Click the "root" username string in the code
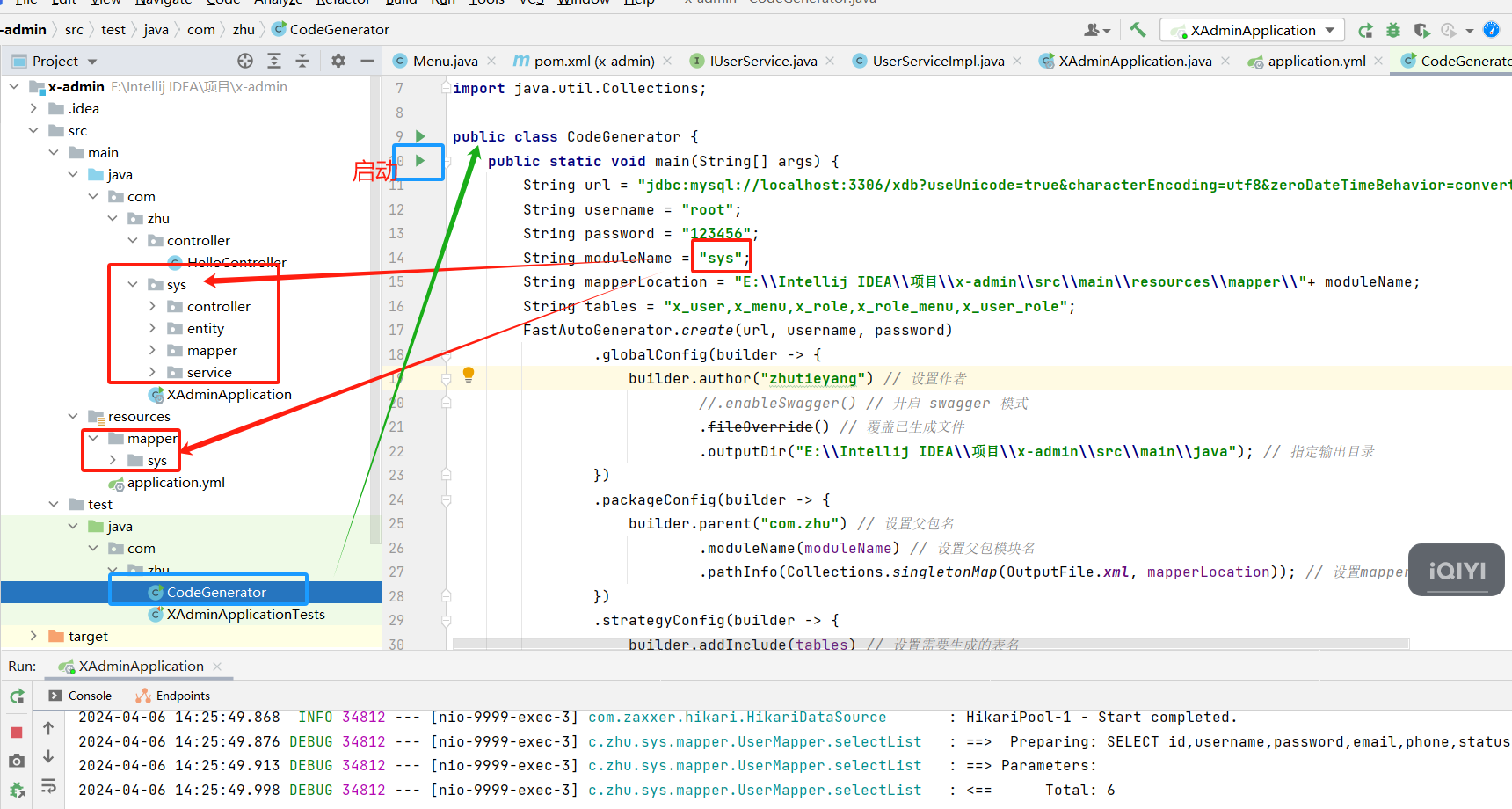Screen dimensions: 1512x809 click(708, 210)
